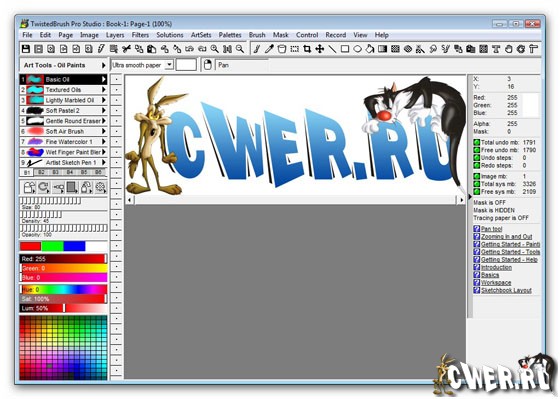Select the Color Picker eyedropper tool
The width and height of the screenshot is (560, 399).
[x=269, y=49]
